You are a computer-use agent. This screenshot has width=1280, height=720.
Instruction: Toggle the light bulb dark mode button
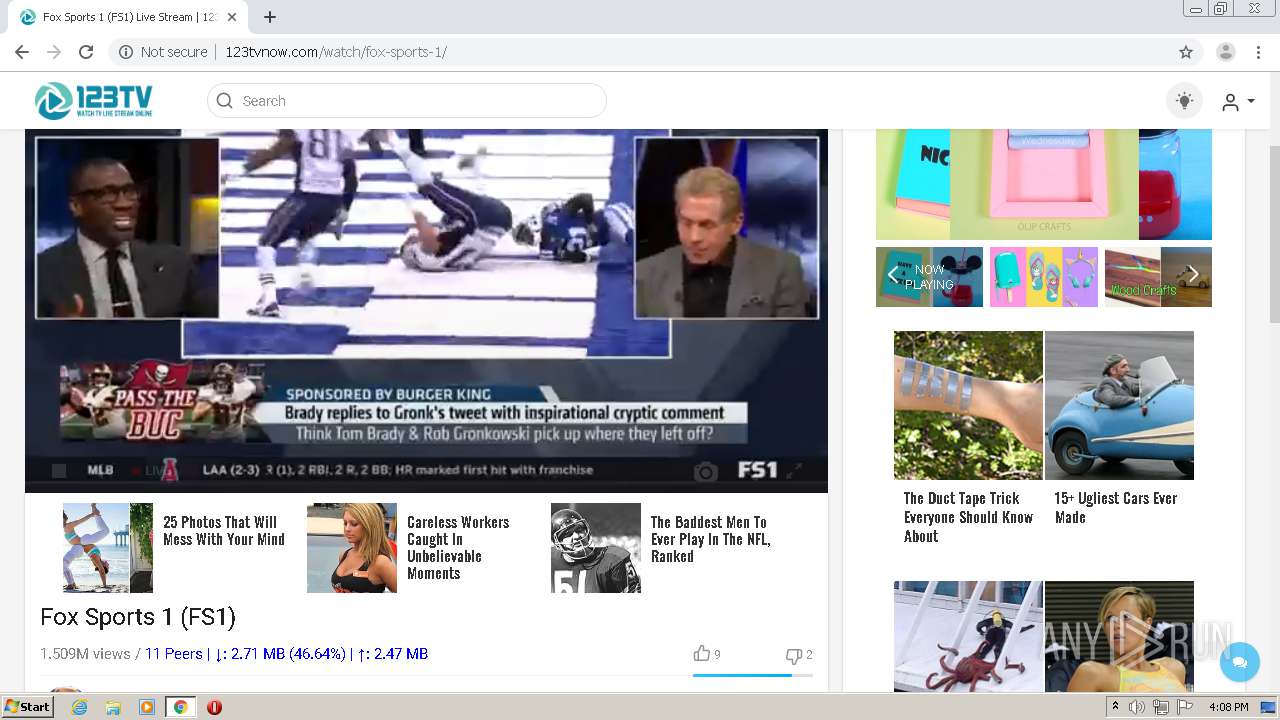(x=1185, y=100)
